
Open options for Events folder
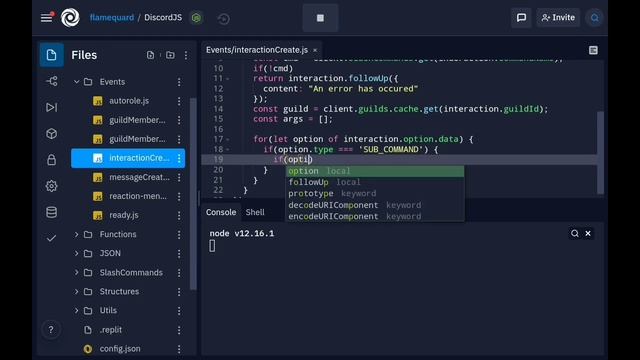point(179,82)
